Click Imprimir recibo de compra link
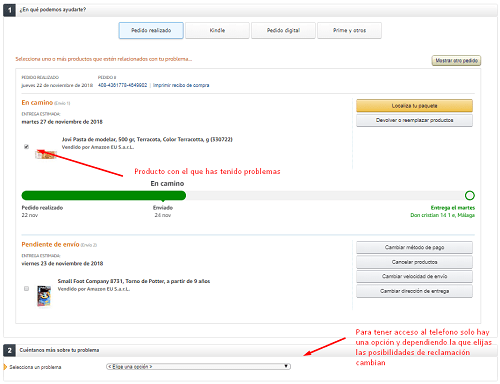The image size is (500, 384). coord(181,85)
